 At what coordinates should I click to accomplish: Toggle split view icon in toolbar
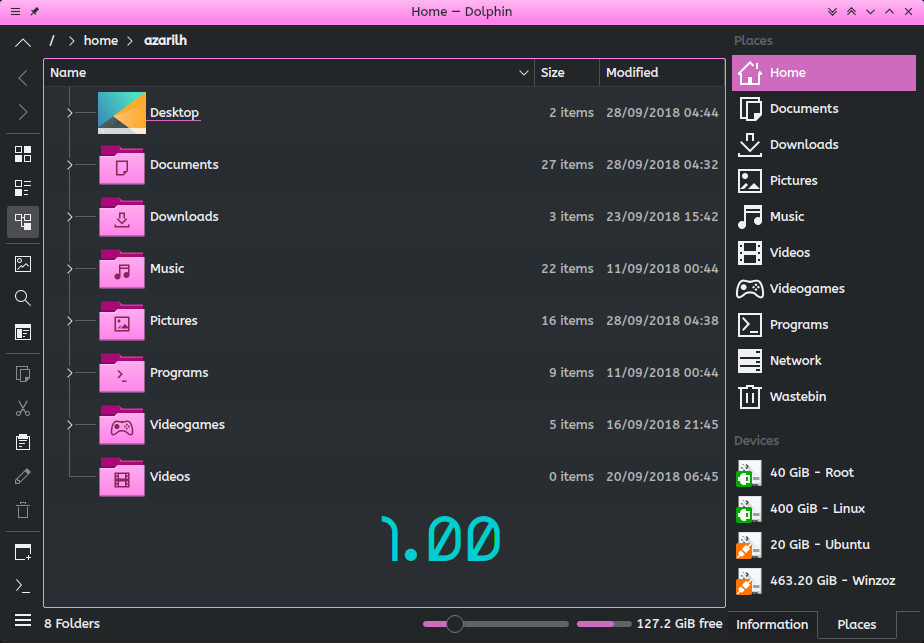(23, 332)
